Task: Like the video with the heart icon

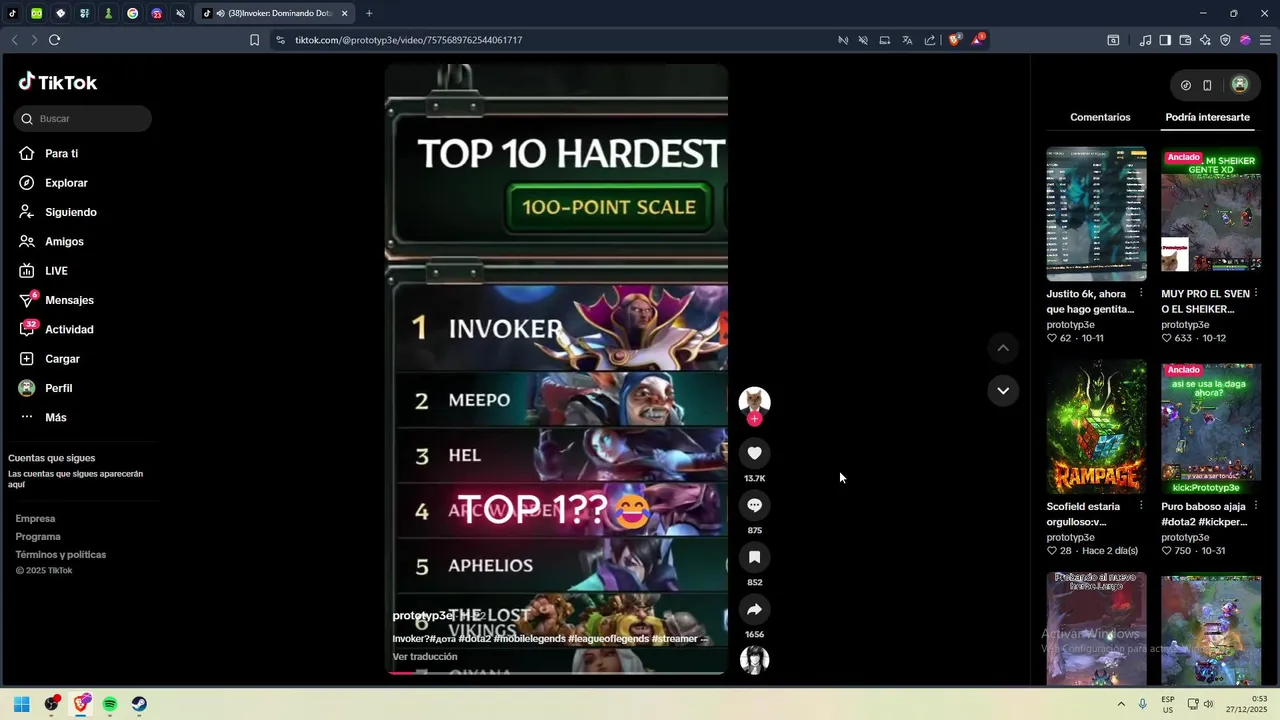Action: 754,453
